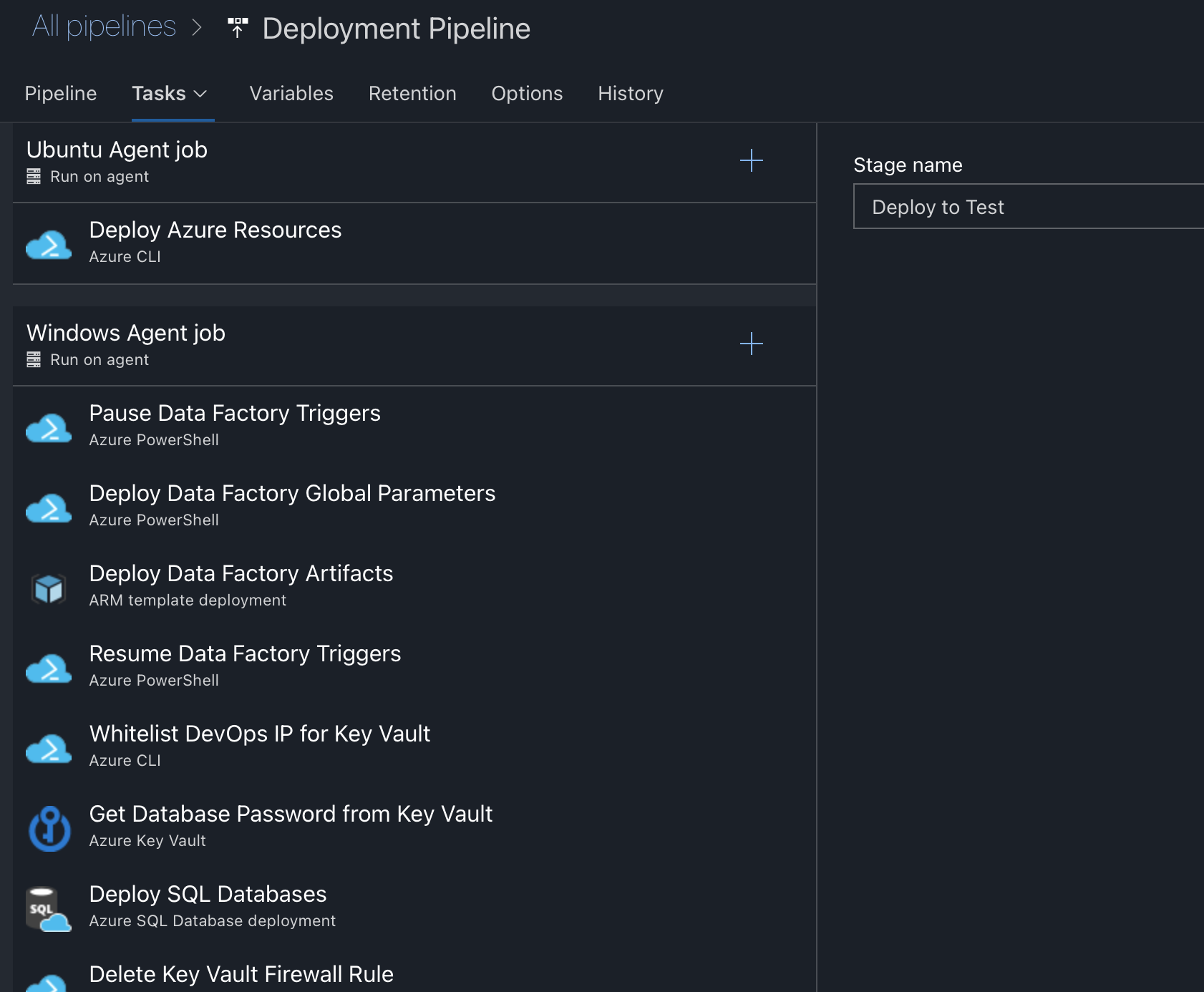Switch to the Variables tab
This screenshot has width=1204, height=992.
click(x=291, y=94)
